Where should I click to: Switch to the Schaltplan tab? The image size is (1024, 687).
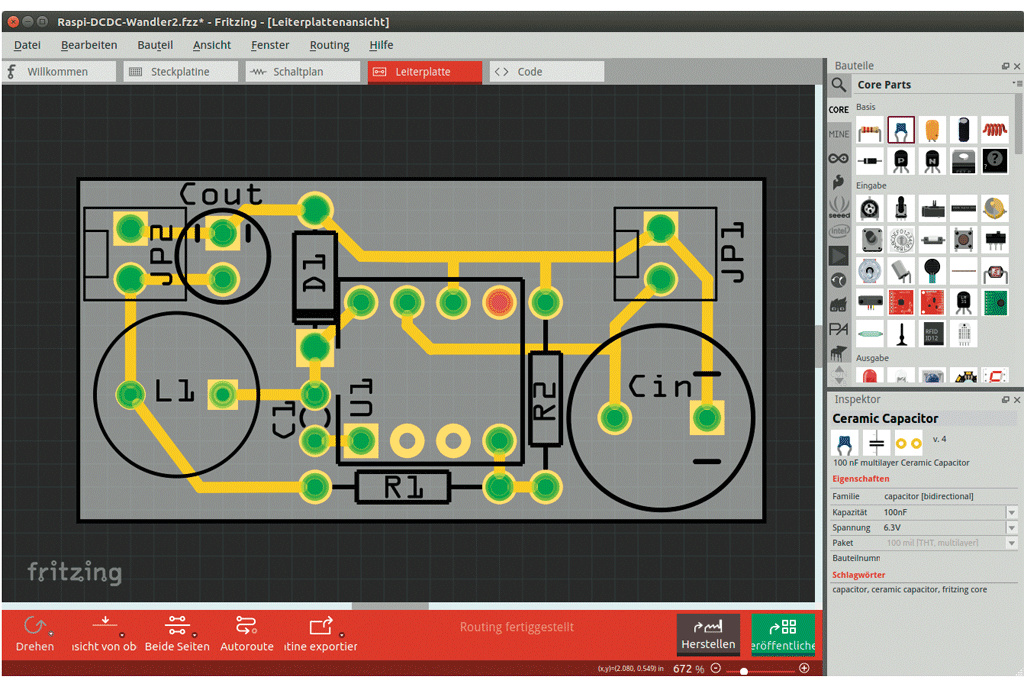pyautogui.click(x=301, y=72)
